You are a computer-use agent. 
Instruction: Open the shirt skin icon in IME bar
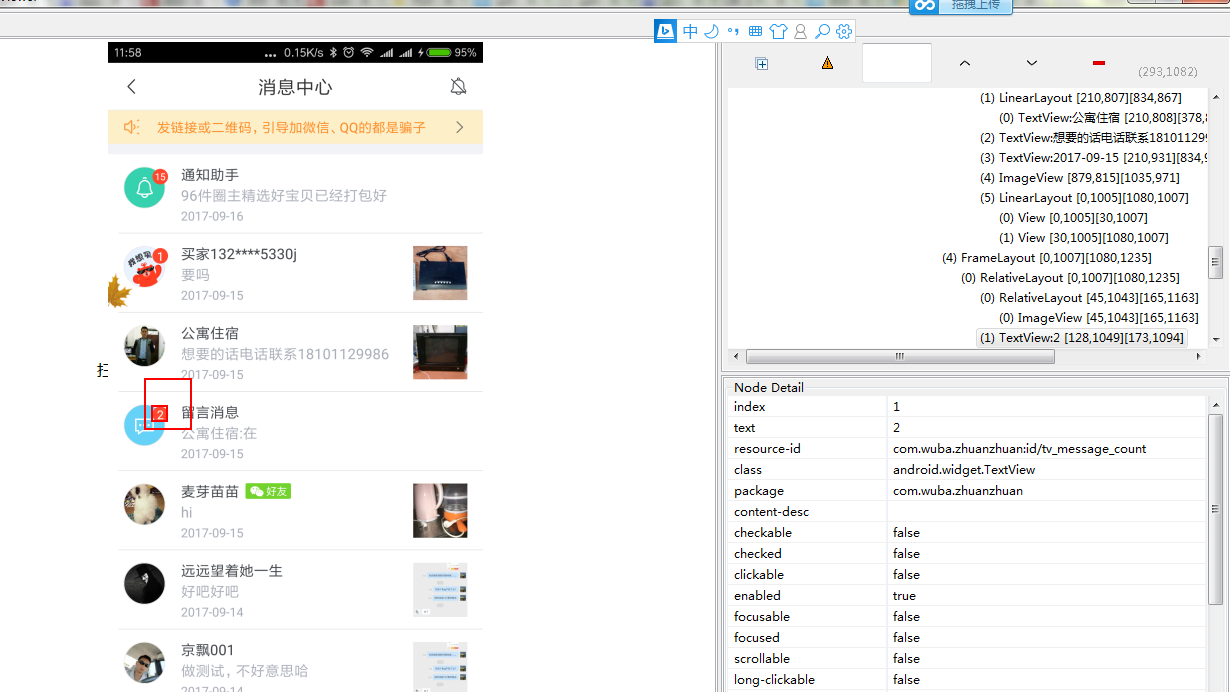coord(778,32)
